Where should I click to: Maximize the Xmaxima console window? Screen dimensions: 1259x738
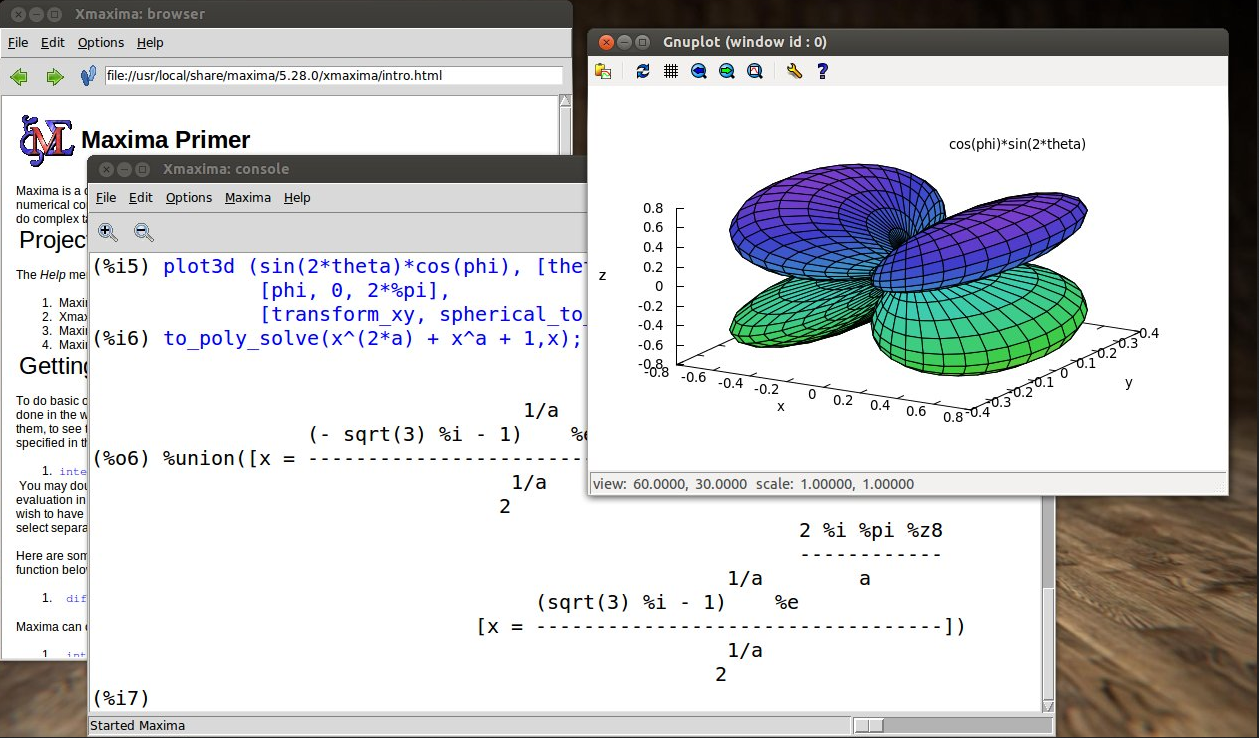click(142, 169)
